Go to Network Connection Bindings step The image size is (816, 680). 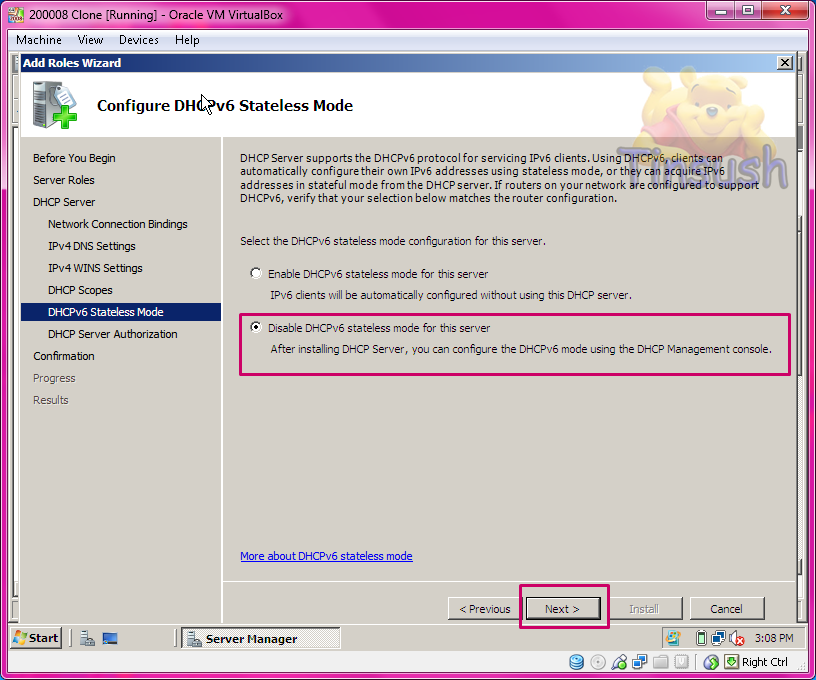118,224
